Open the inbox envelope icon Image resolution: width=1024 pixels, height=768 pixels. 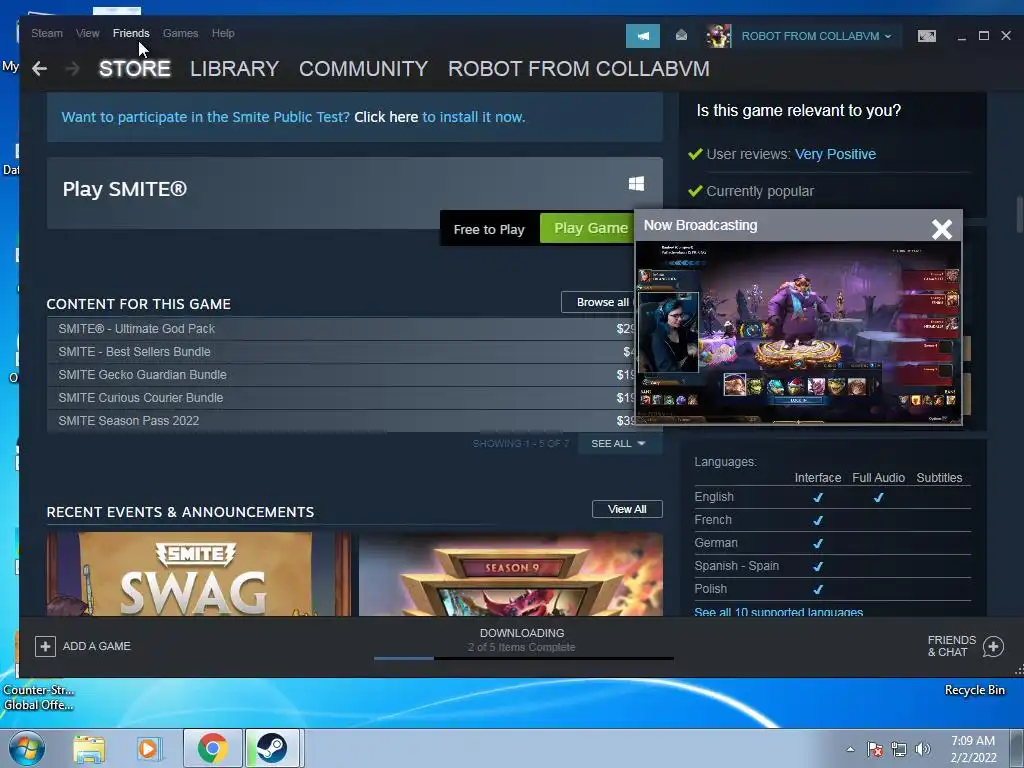681,35
